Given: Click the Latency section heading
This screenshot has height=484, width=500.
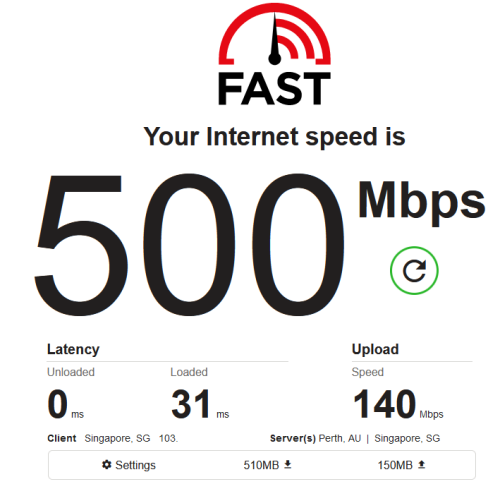Looking at the screenshot, I should pyautogui.click(x=73, y=349).
